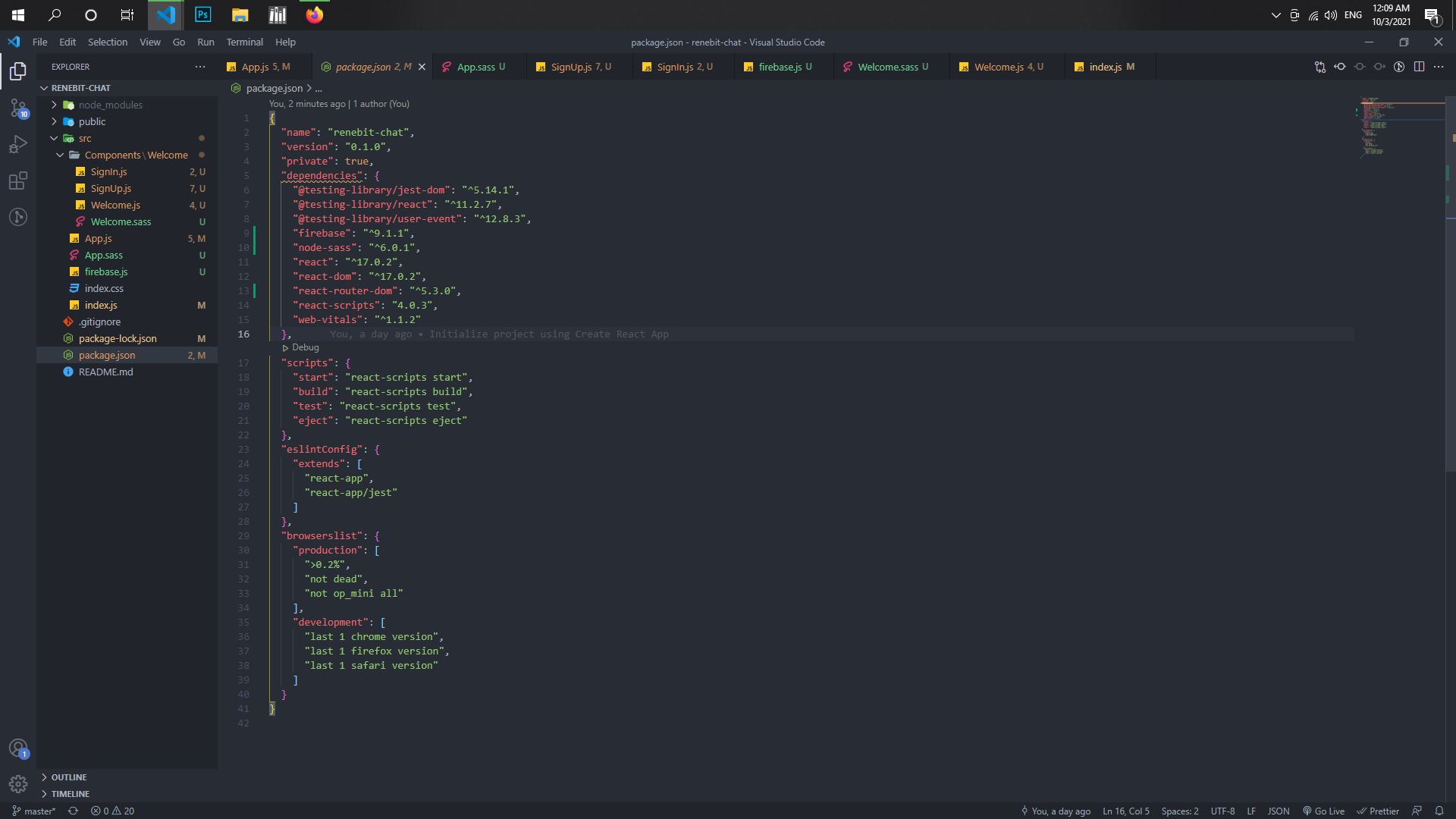Open Photoshop from the taskbar
The image size is (1456, 819).
pyautogui.click(x=202, y=15)
